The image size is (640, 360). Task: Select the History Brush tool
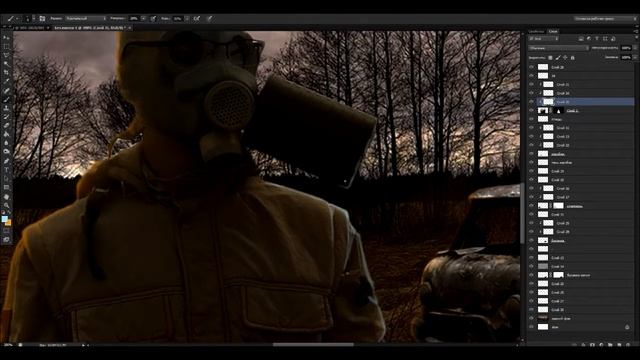point(6,117)
